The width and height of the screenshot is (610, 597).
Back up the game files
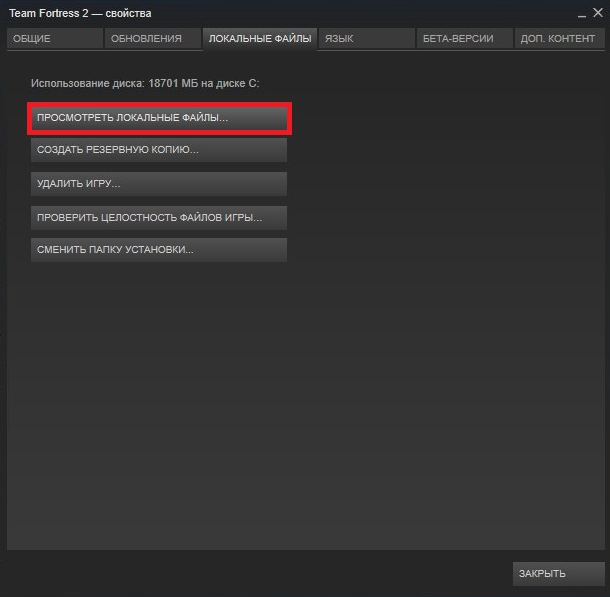coord(159,150)
